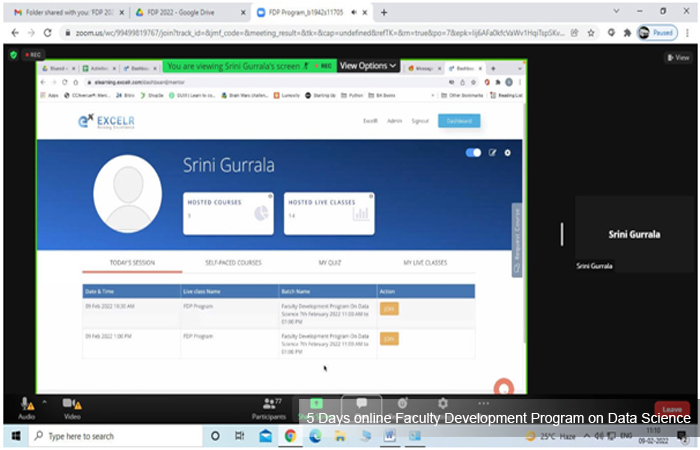
Task: Bookmark this page with the star
Action: pos(591,33)
